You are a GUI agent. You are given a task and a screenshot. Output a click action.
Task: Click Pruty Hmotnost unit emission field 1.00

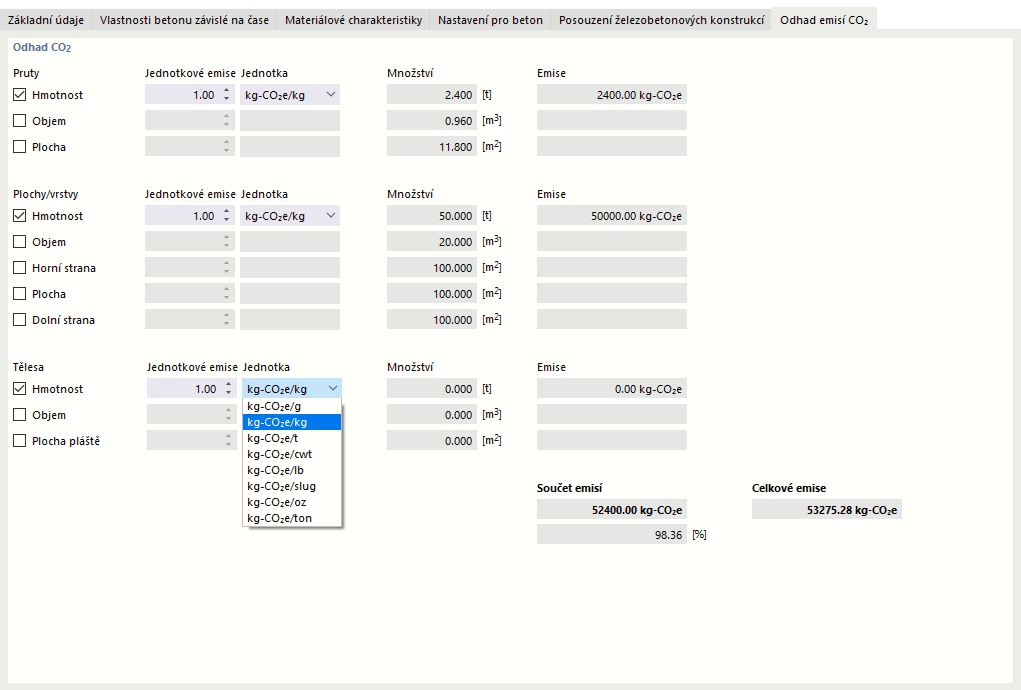pyautogui.click(x=183, y=95)
